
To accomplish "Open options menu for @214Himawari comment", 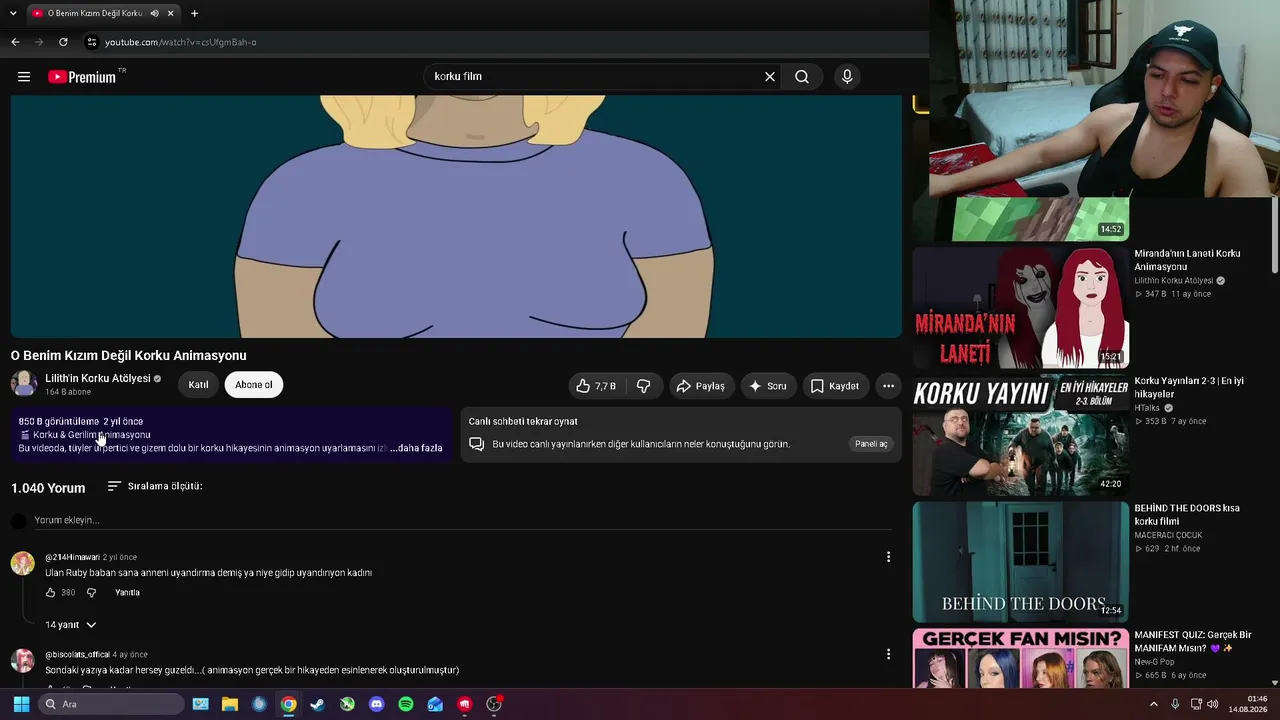I will click(x=888, y=557).
